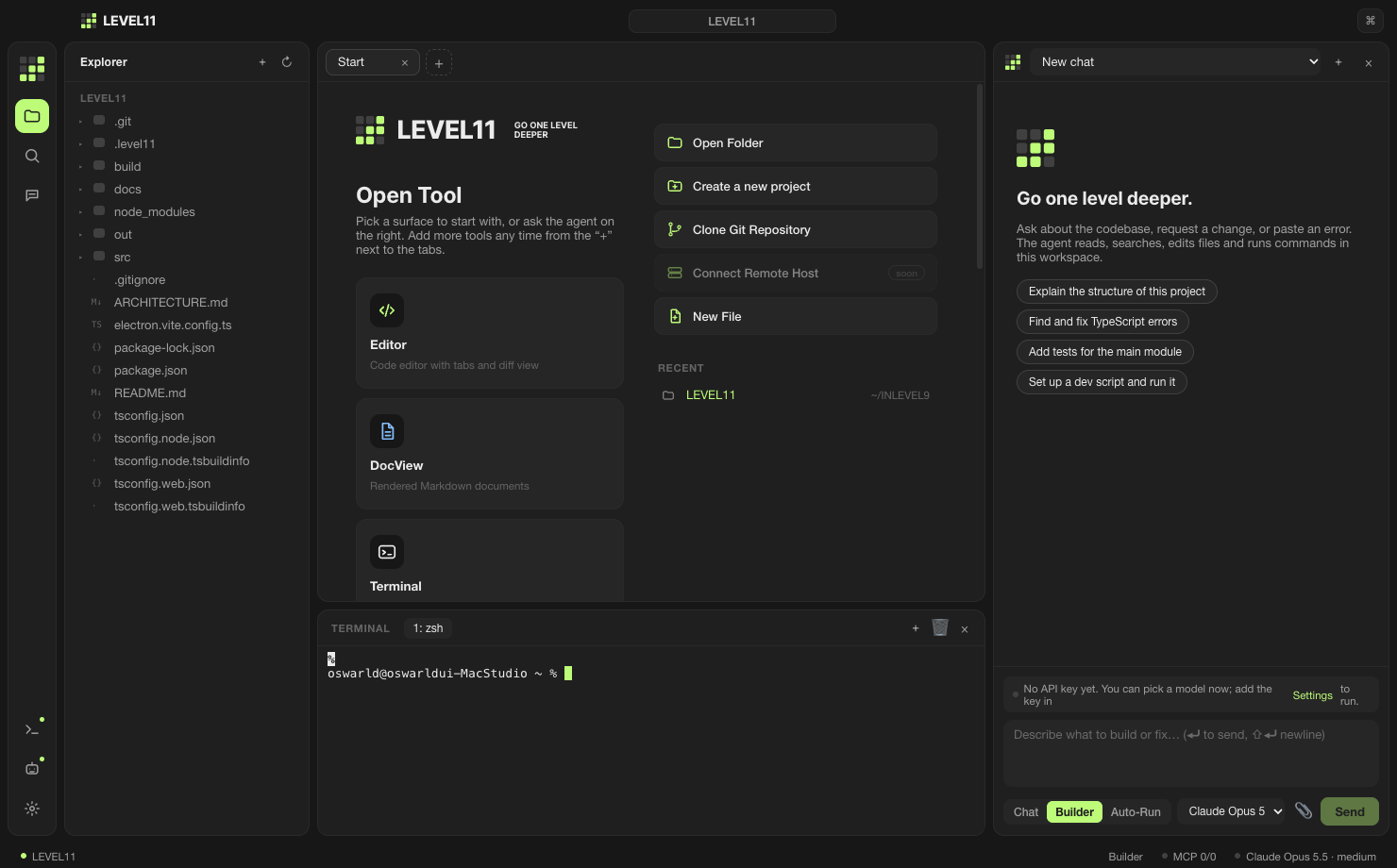This screenshot has width=1397, height=868.
Task: Open the search icon in activity bar
Action: (32, 156)
